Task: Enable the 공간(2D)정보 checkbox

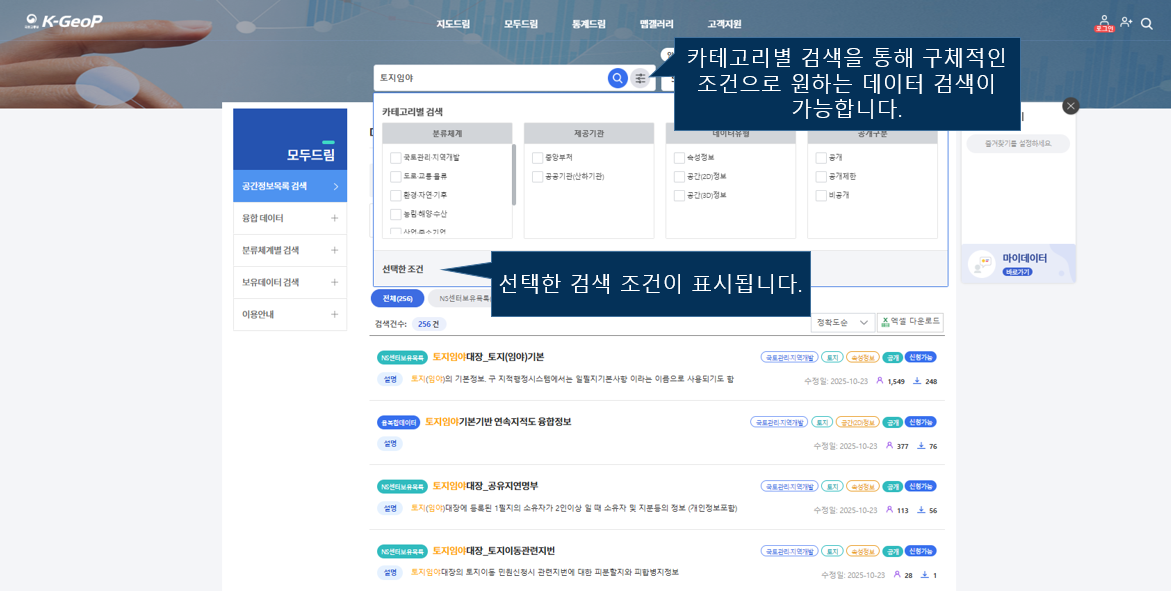Action: tap(679, 176)
